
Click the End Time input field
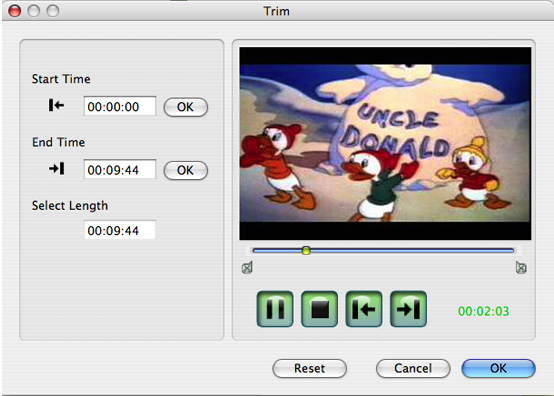click(x=120, y=169)
